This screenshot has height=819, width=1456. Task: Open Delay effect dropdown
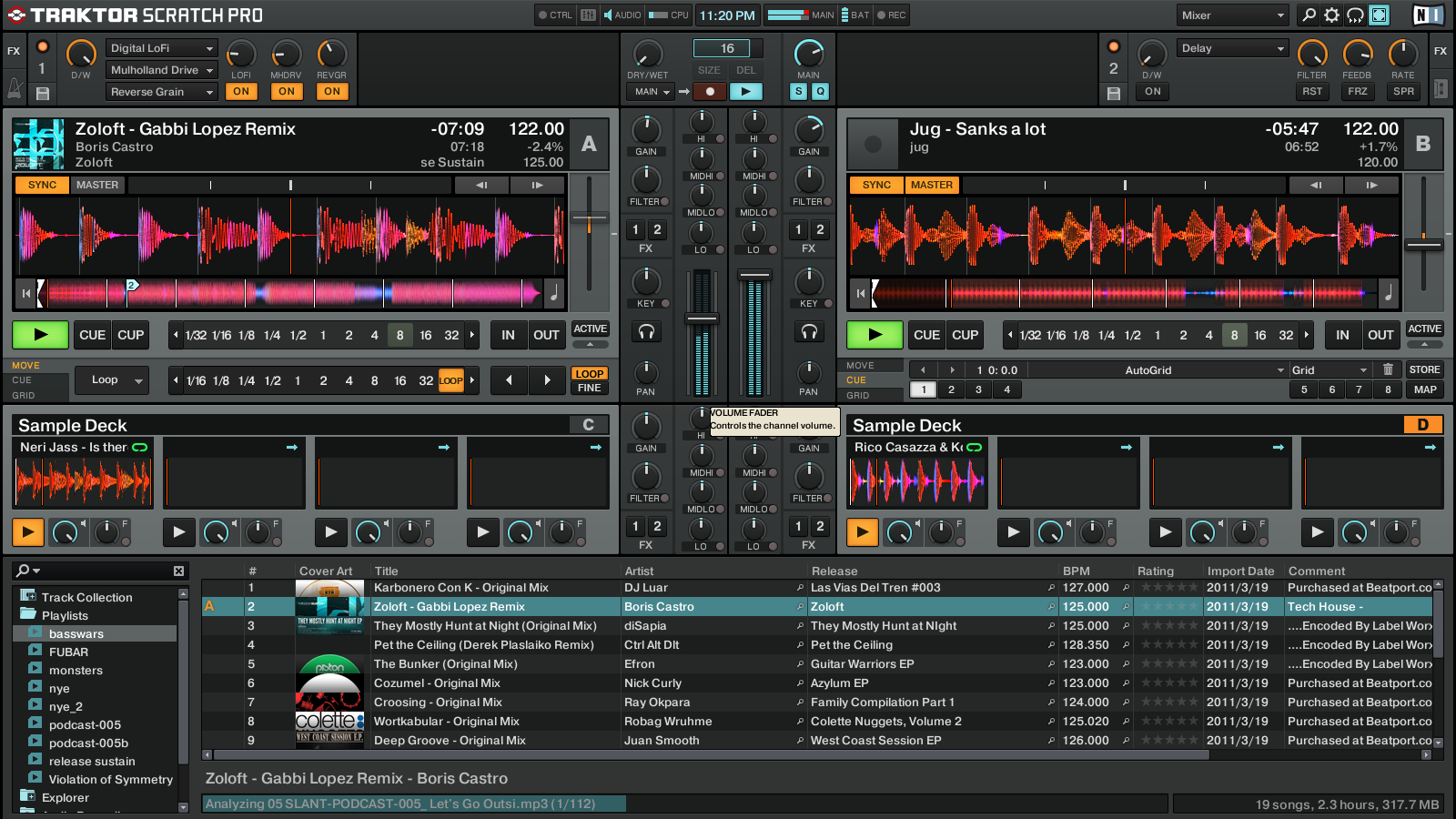(1233, 48)
